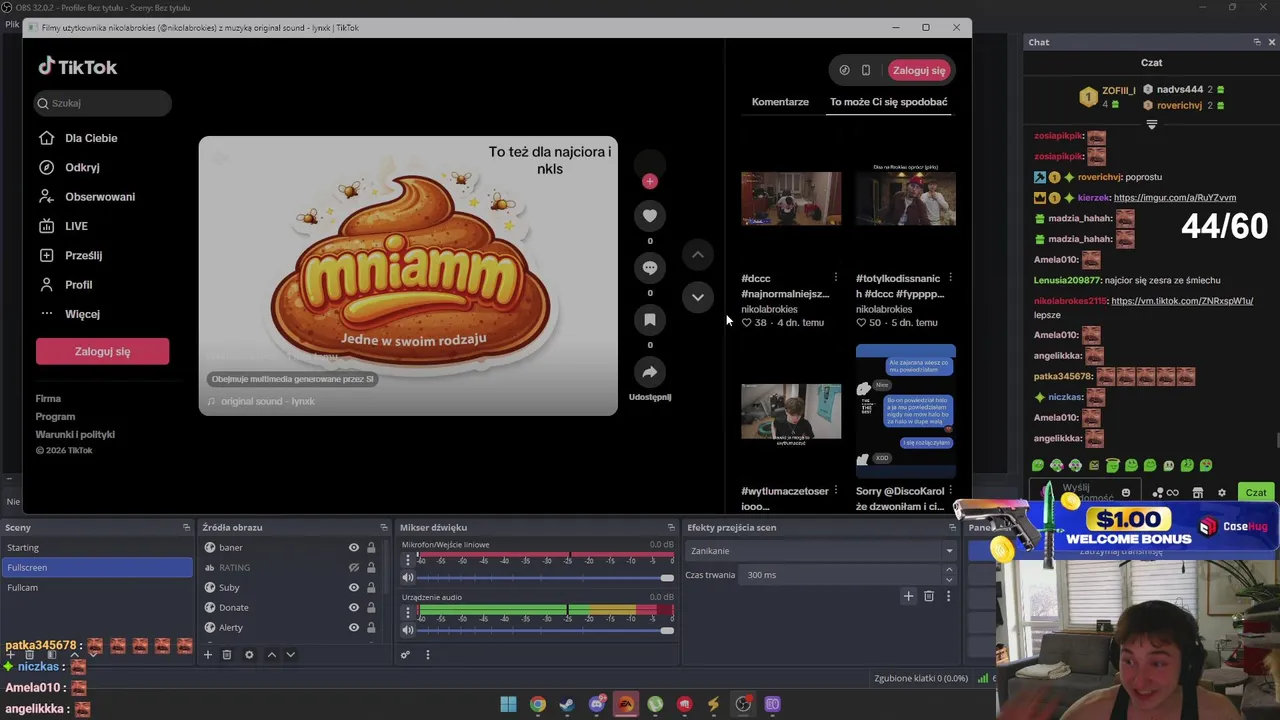This screenshot has height=720, width=1280.
Task: Follow creator via red plus badge
Action: (650, 181)
